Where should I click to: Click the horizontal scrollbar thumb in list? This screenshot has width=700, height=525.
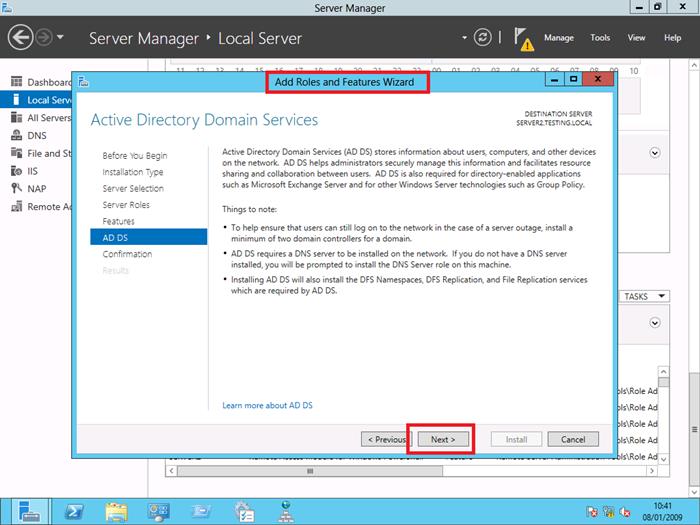310,471
